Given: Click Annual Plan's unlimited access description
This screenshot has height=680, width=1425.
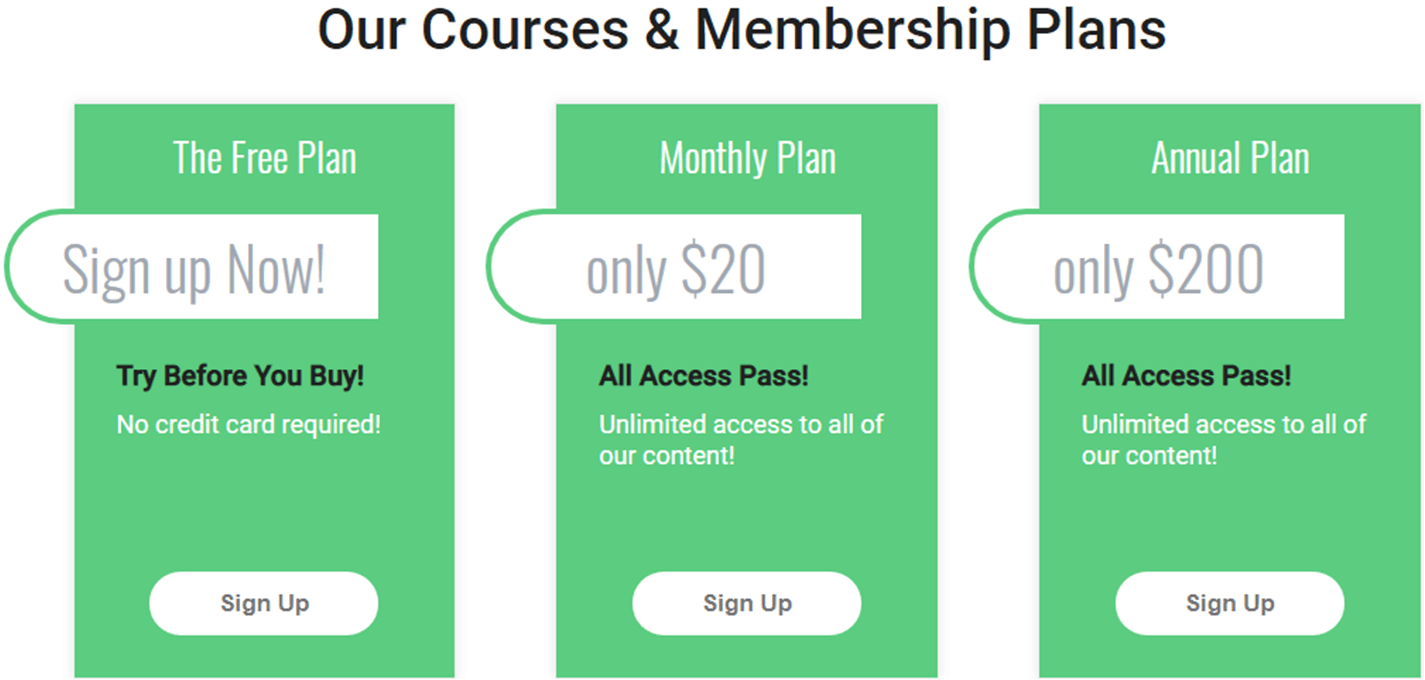Looking at the screenshot, I should 1223,440.
